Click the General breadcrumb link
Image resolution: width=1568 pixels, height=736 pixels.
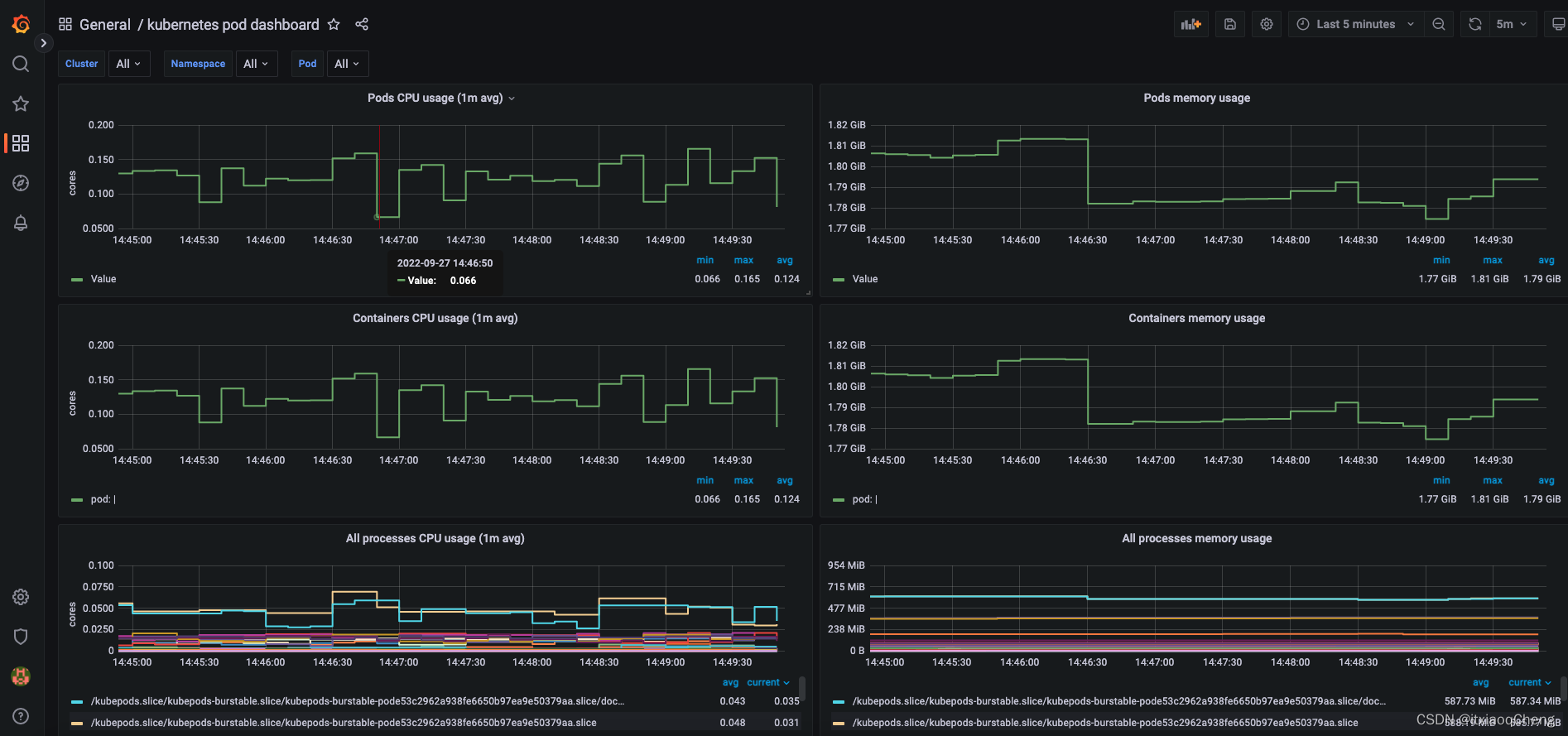(105, 25)
